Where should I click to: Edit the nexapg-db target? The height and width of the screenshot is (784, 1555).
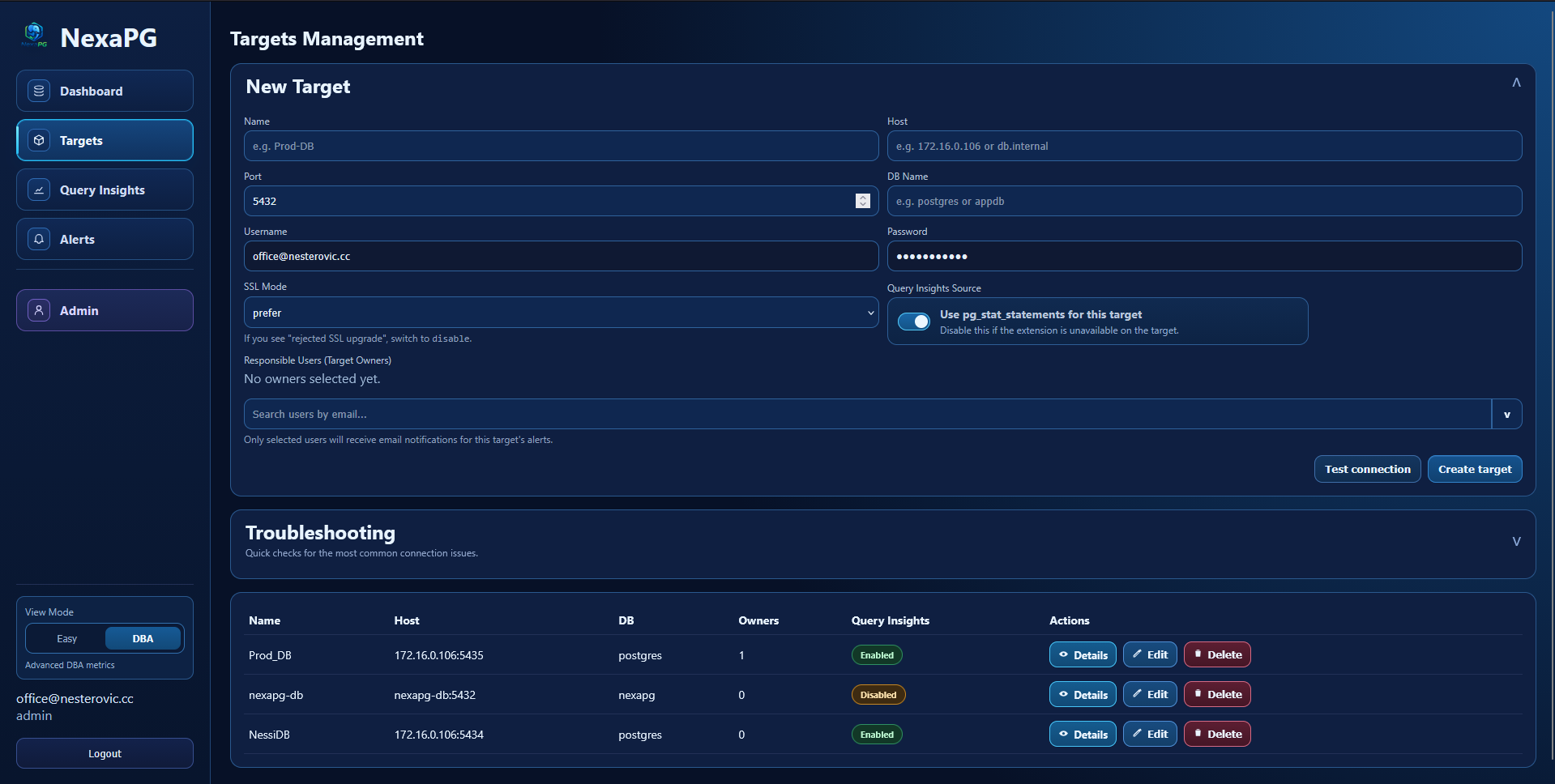tap(1149, 694)
